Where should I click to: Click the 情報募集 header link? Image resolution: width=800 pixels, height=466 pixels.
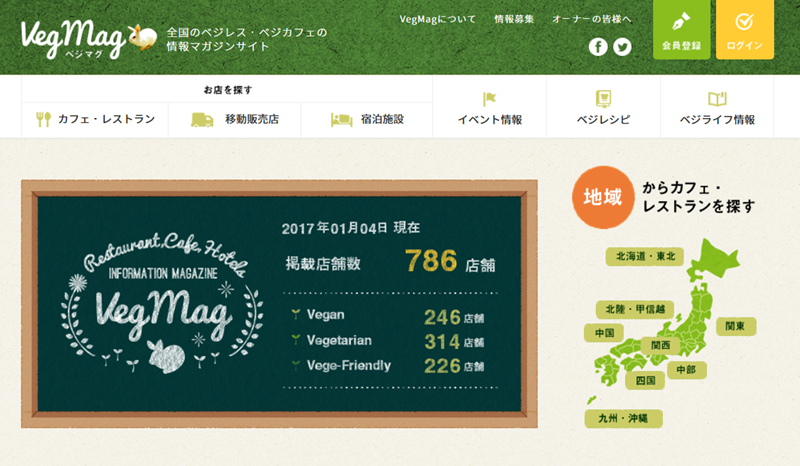[514, 19]
